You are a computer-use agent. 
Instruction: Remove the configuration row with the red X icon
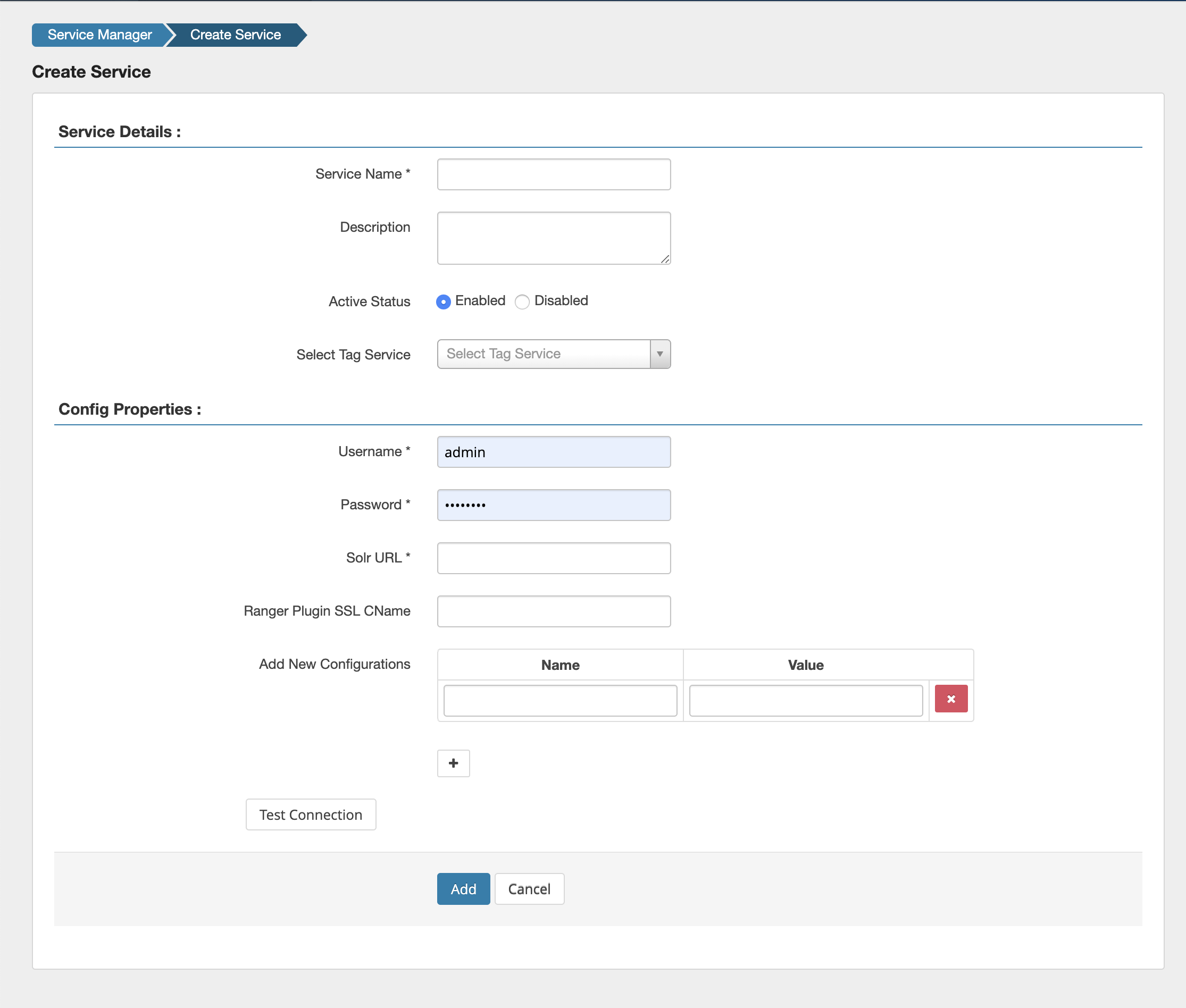[x=950, y=698]
